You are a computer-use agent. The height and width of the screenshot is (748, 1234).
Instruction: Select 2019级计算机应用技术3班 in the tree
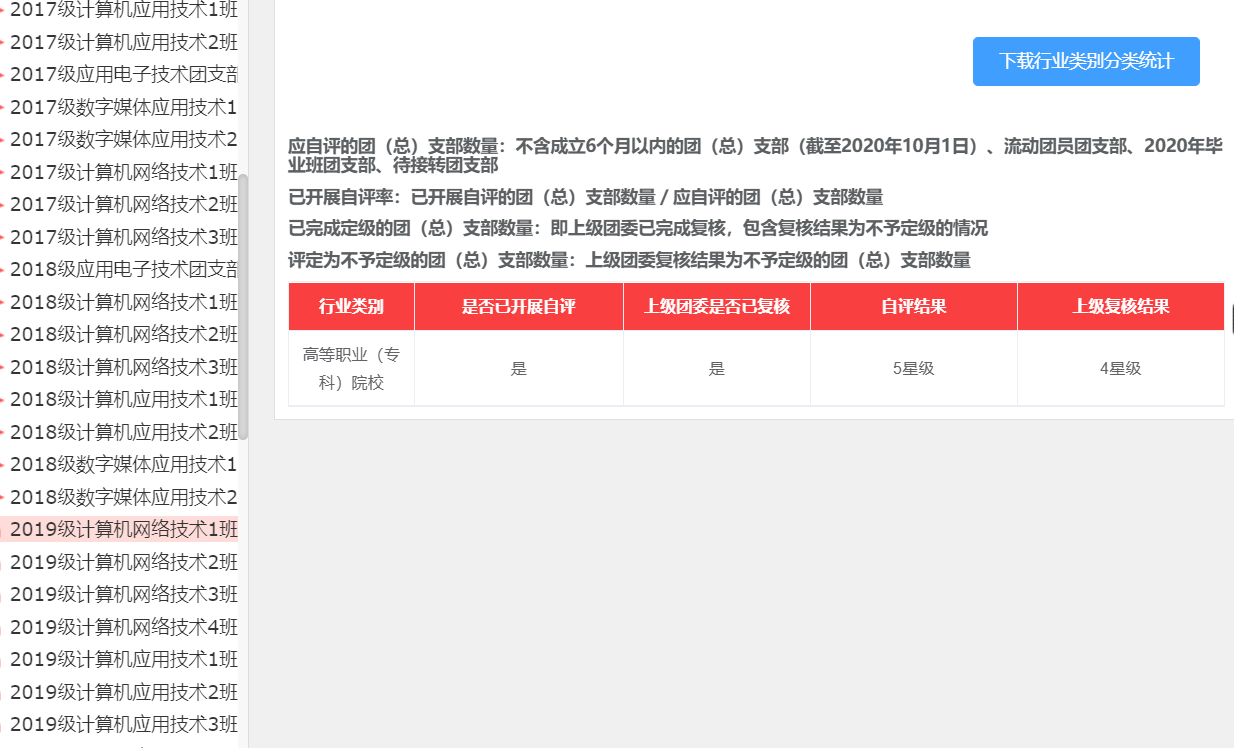(x=124, y=724)
